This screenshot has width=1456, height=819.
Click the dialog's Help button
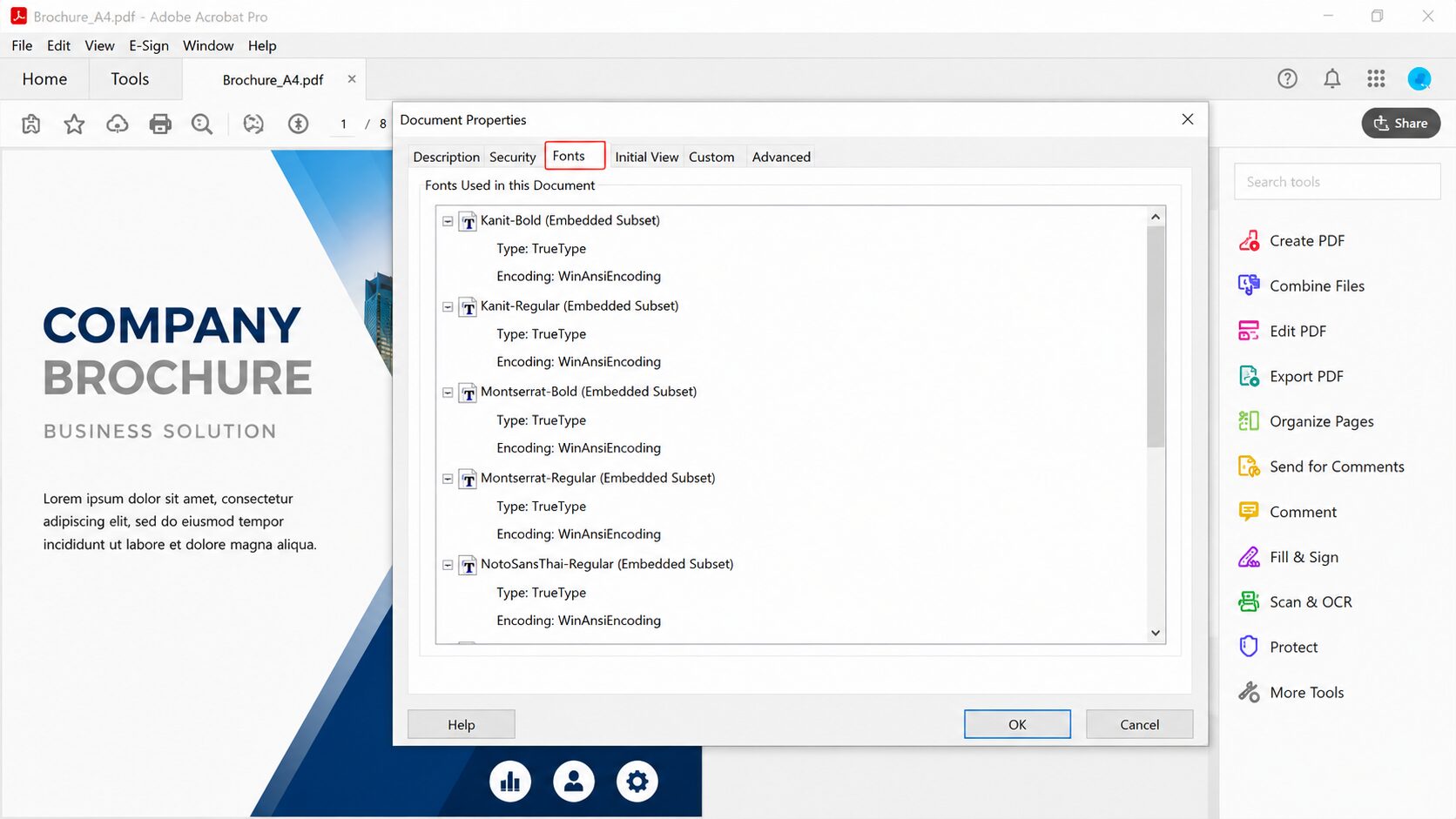pyautogui.click(x=461, y=725)
